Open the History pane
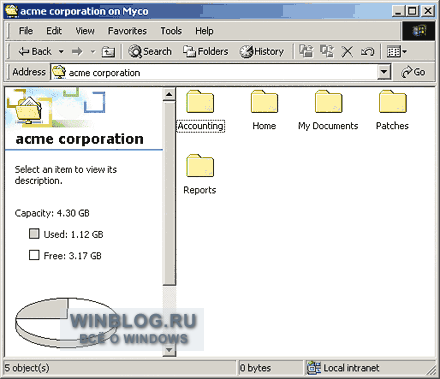Viewport: 440px width, 379px height. click(x=262, y=52)
